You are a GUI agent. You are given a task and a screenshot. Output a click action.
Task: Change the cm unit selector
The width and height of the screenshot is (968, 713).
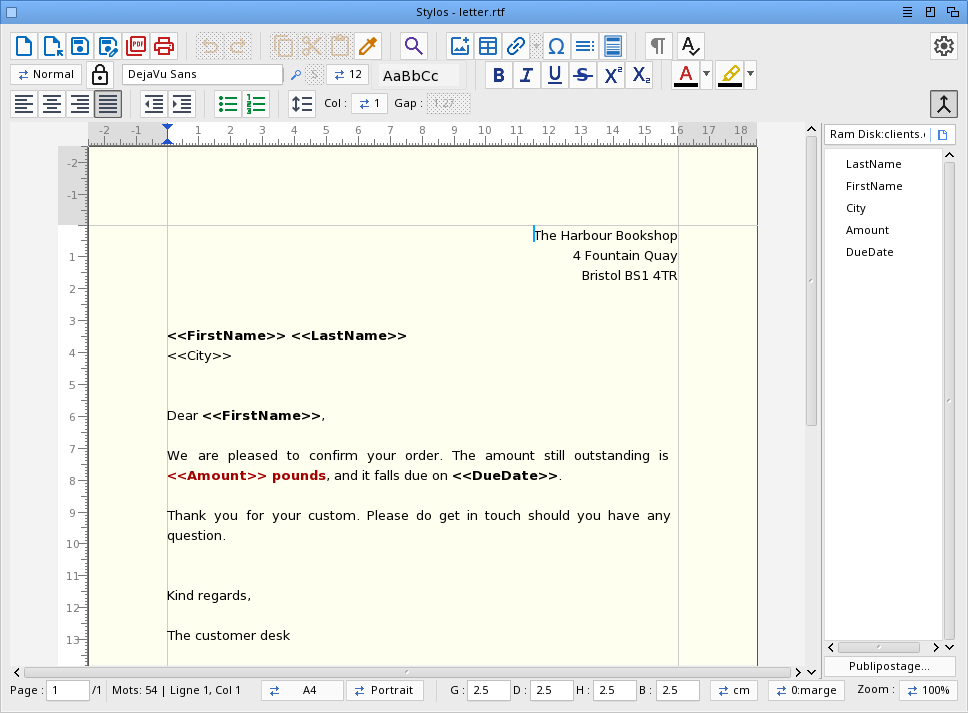734,690
